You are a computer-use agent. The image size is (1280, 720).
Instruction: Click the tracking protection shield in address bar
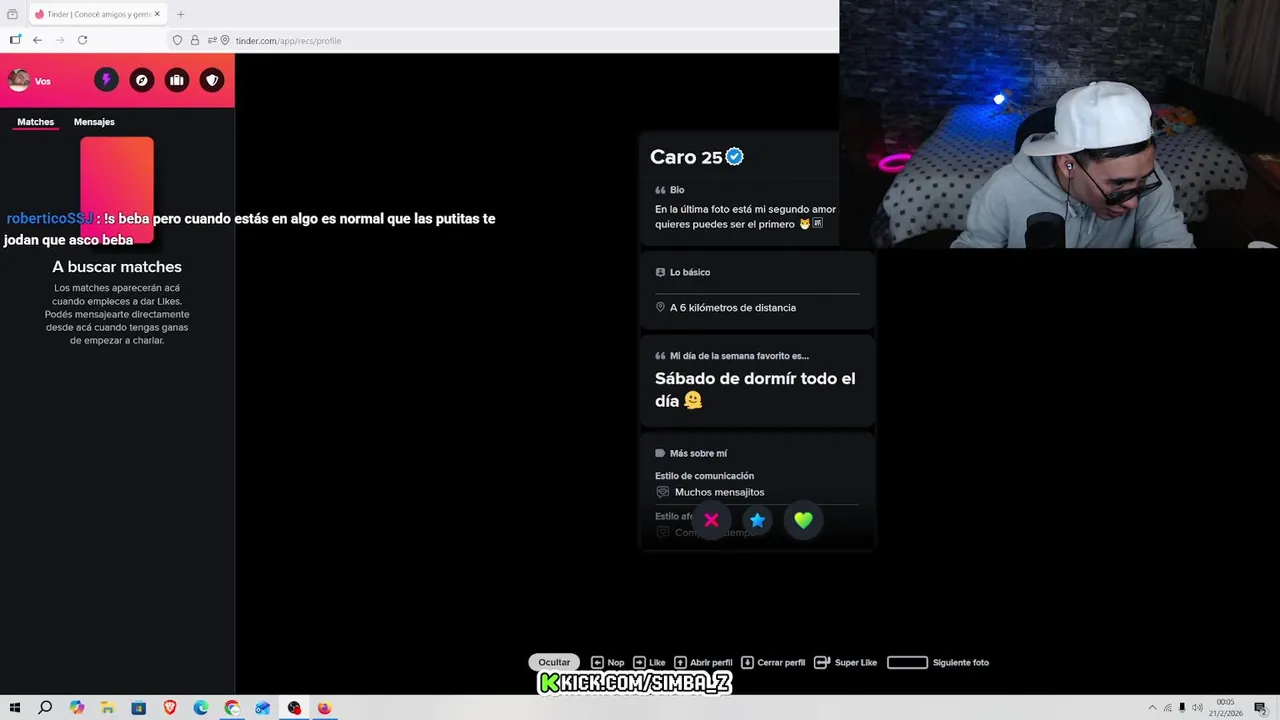point(178,40)
